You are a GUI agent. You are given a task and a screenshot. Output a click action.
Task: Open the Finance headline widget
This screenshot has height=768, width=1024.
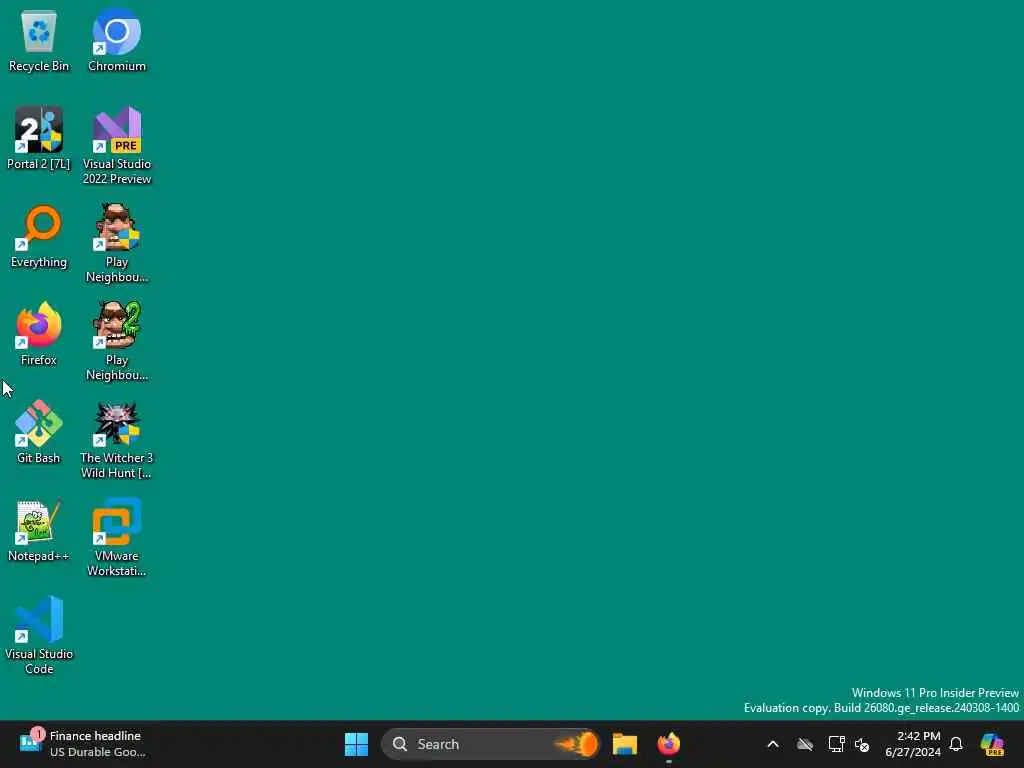(x=82, y=744)
